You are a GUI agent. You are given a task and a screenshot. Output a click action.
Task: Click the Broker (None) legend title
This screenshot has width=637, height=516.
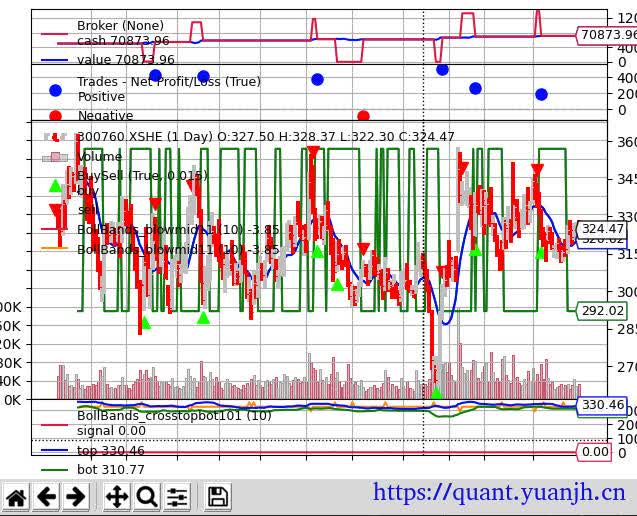click(x=120, y=26)
